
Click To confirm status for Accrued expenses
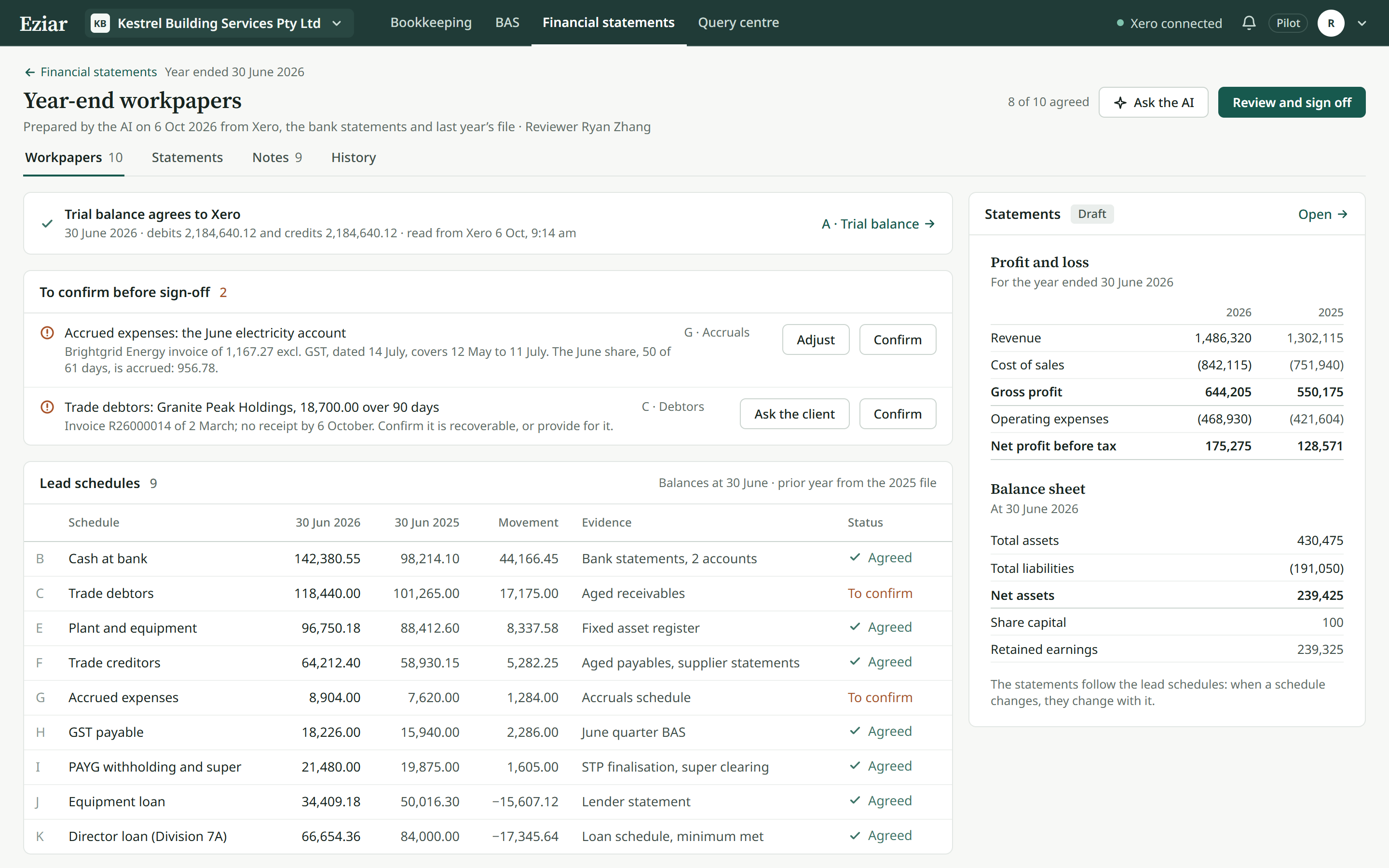[x=880, y=697]
